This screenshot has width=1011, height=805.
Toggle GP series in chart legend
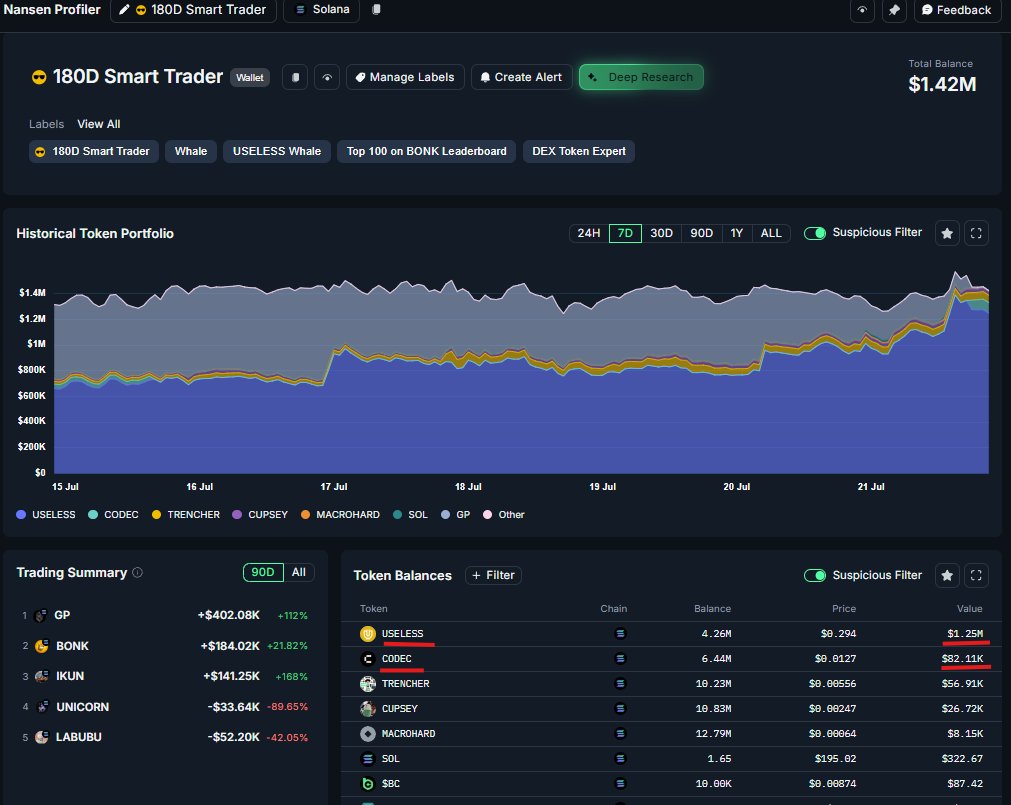[x=455, y=515]
